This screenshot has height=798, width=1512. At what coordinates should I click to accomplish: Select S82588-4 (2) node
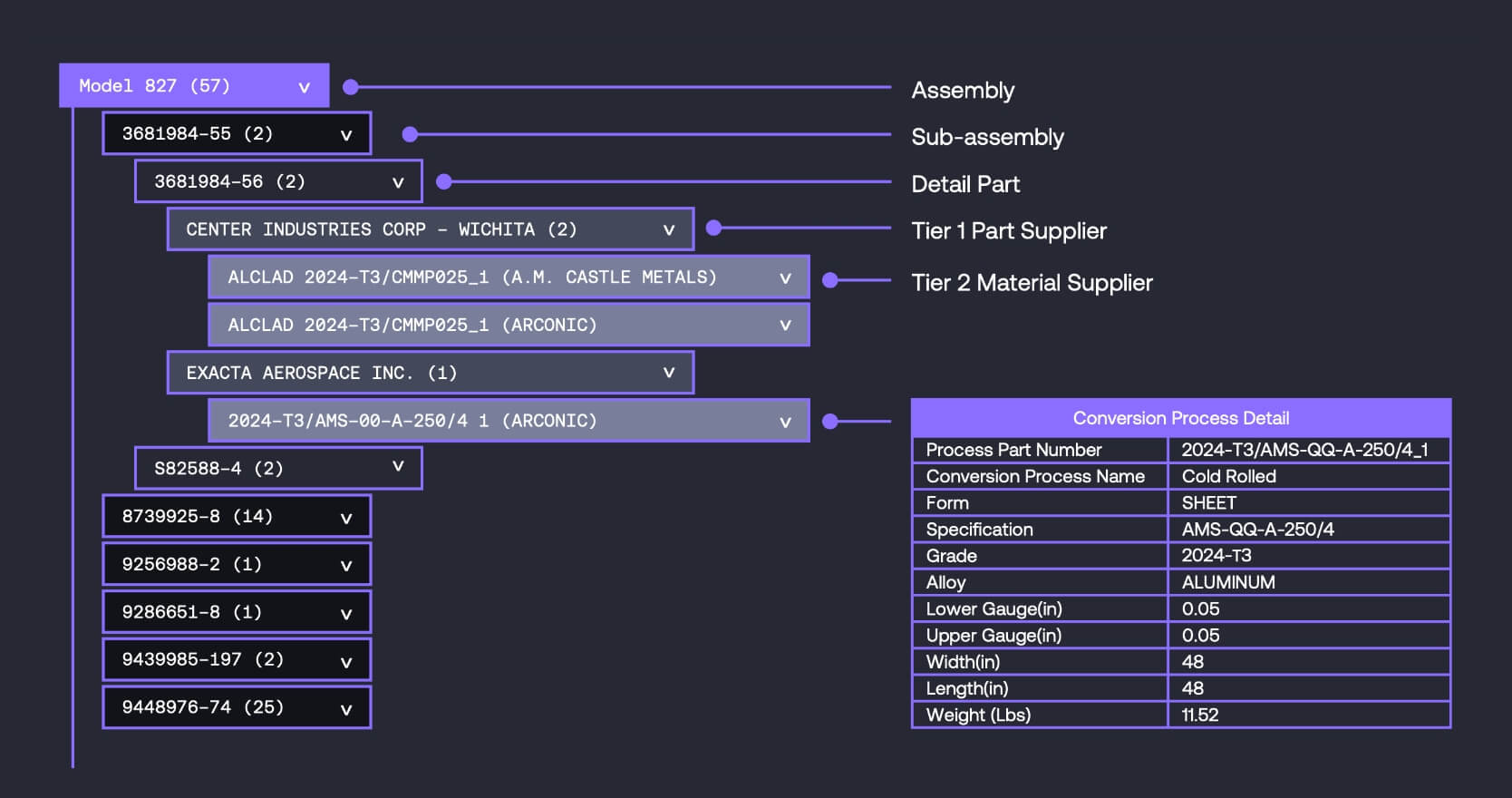click(278, 468)
